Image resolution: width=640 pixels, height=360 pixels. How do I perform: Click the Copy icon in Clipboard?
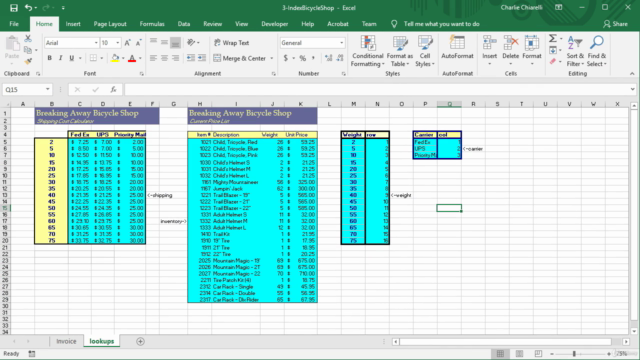pyautogui.click(x=28, y=50)
